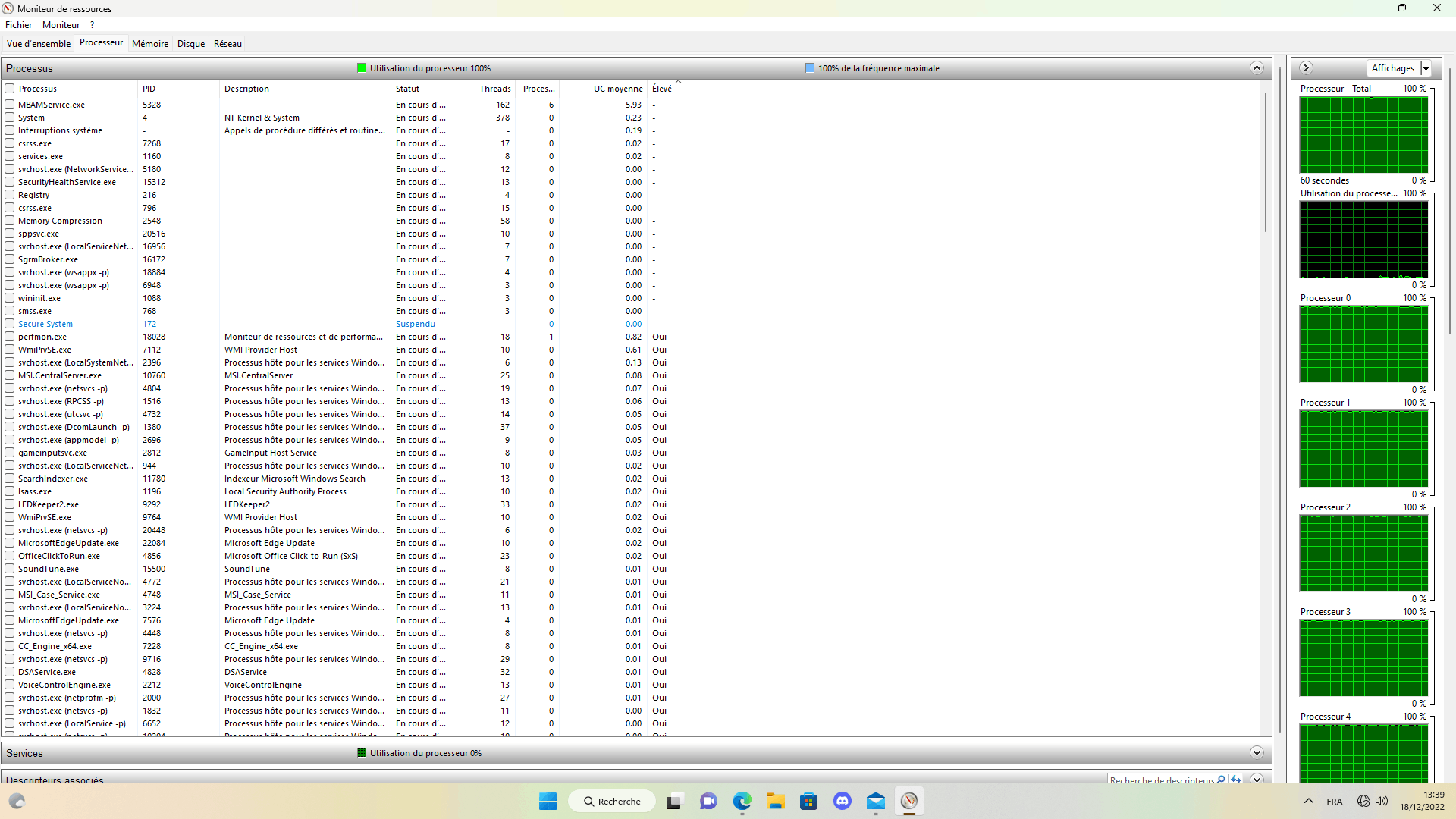This screenshot has width=1456, height=819.
Task: Click the Windows Start button
Action: [548, 801]
